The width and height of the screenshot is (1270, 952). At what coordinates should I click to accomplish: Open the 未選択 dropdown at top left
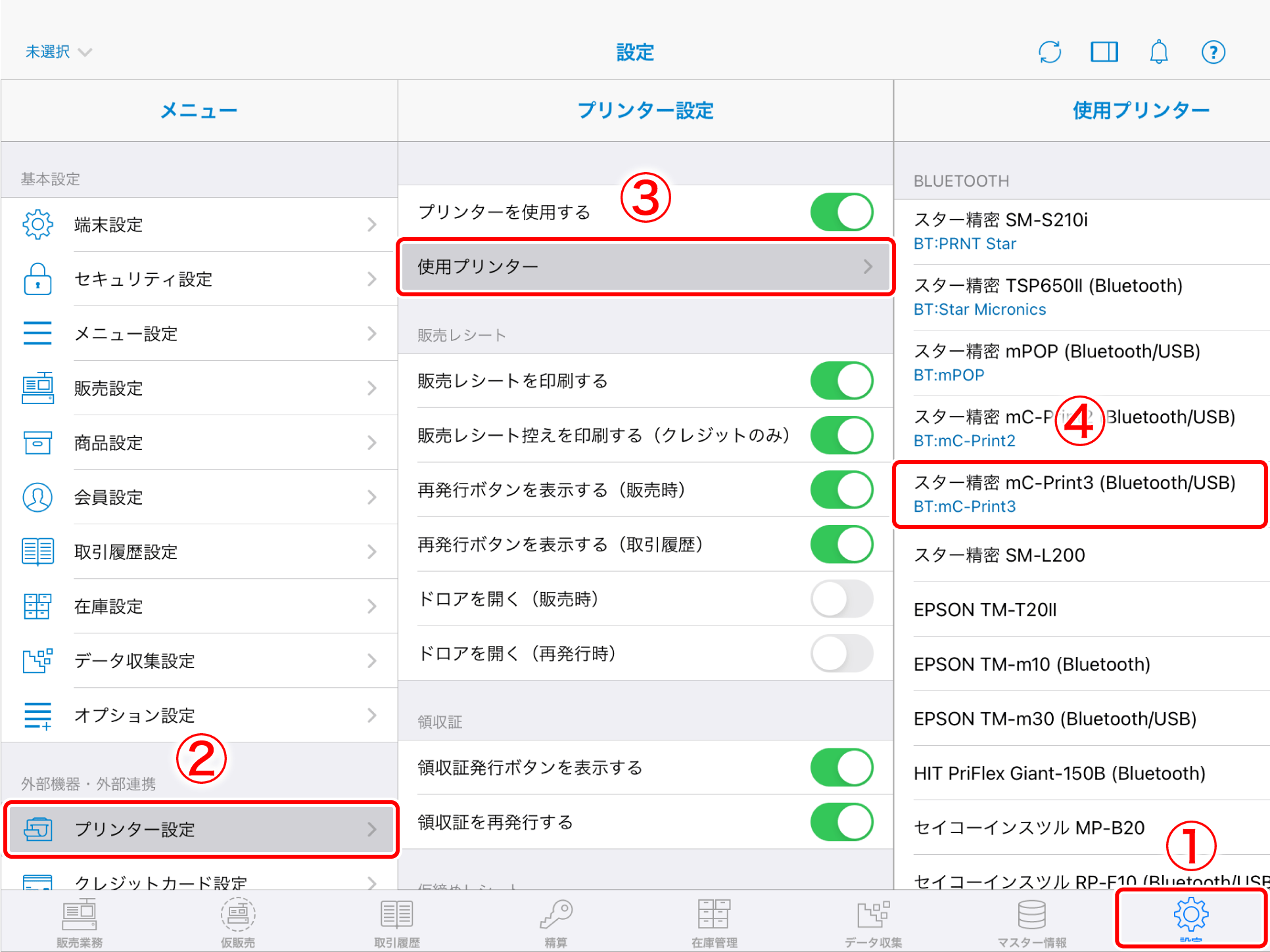coord(59,52)
